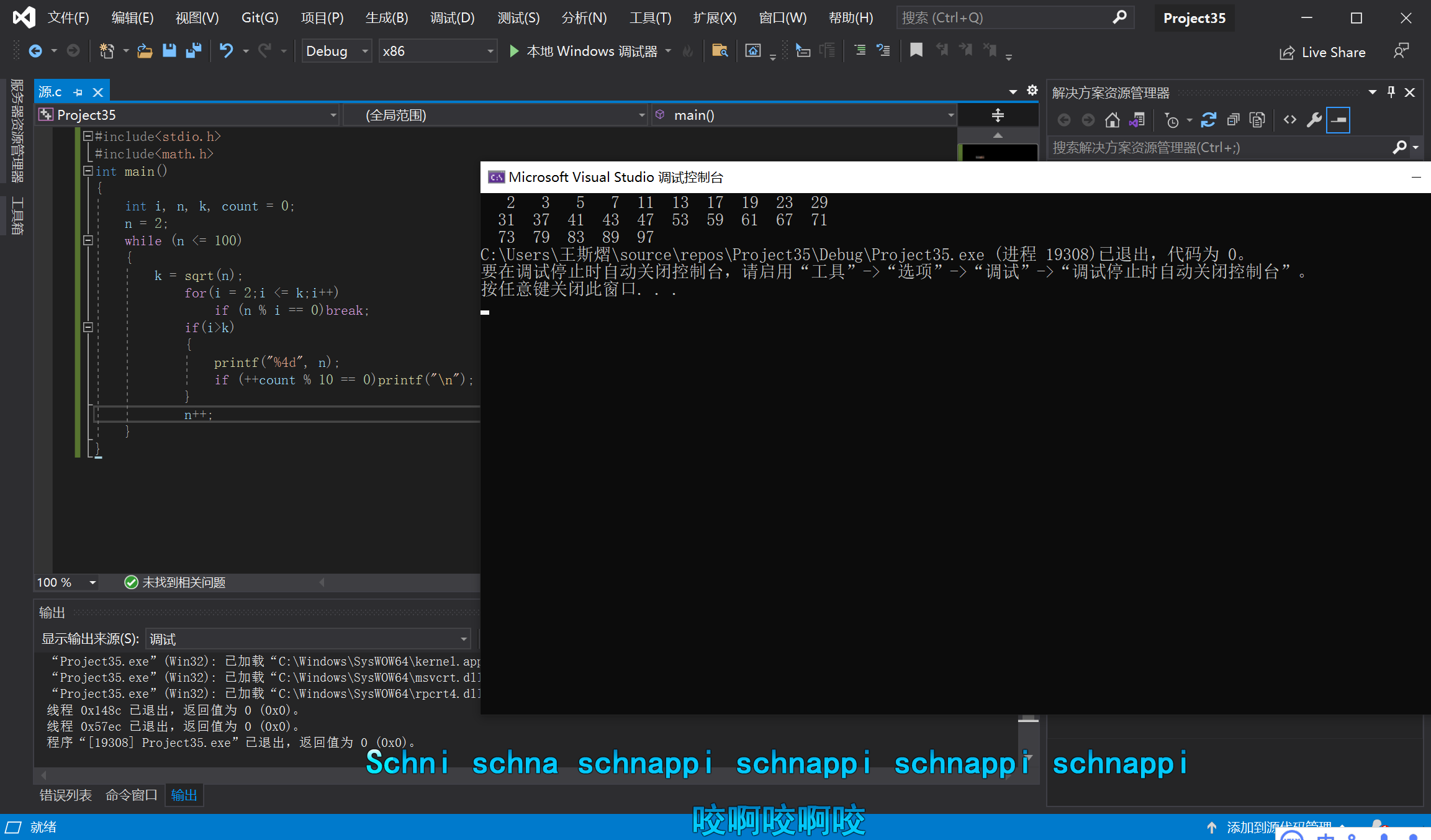Open properties wrench icon in Solution Explorer
The height and width of the screenshot is (840, 1431).
(1314, 120)
